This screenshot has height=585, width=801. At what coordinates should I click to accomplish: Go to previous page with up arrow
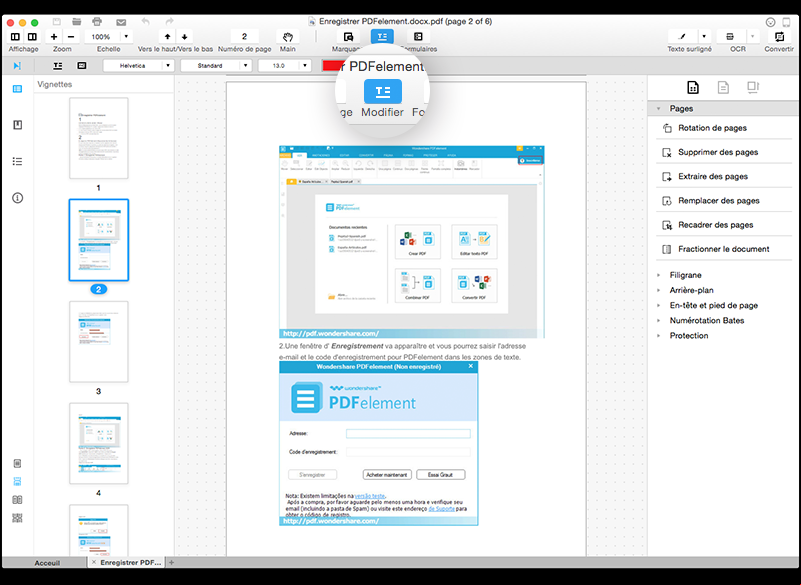click(168, 36)
